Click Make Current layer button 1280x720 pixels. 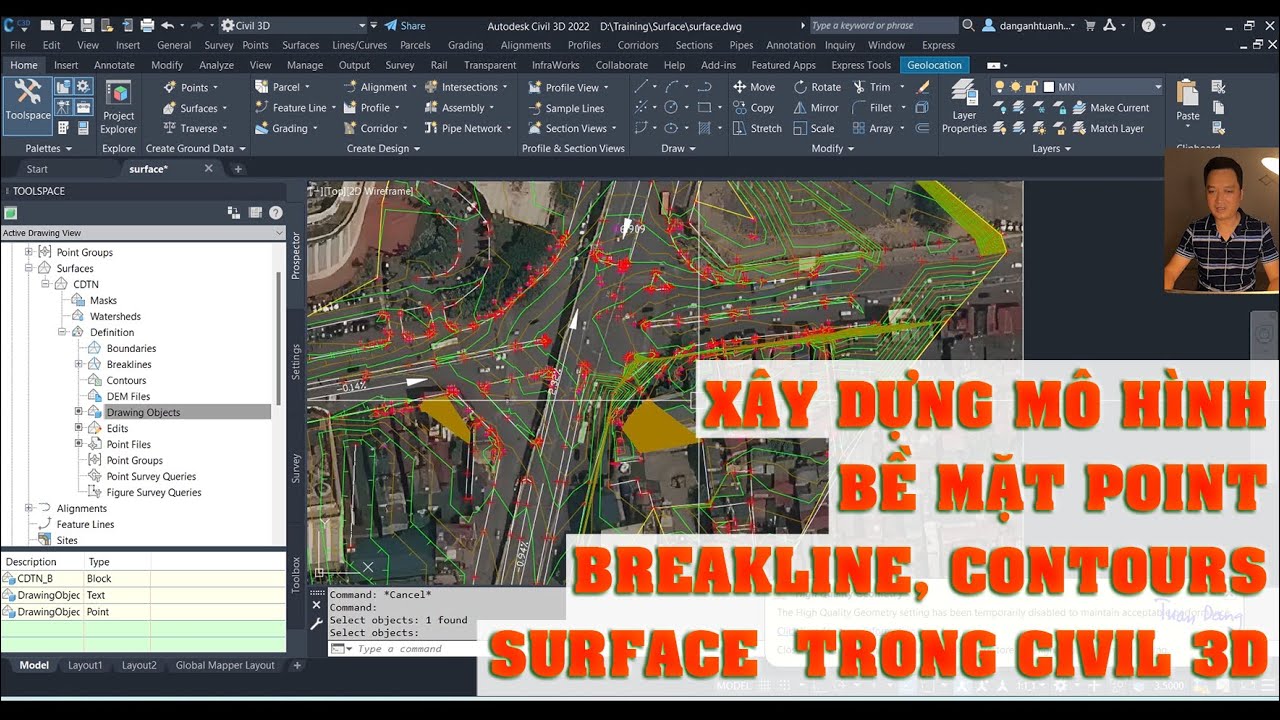[1110, 108]
